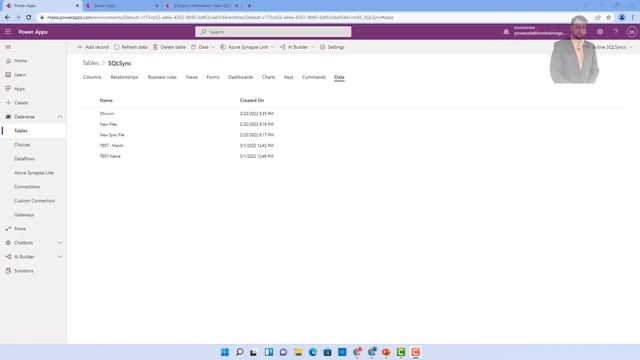640x360 pixels.
Task: Click the browser share page icon
Action: (598, 18)
